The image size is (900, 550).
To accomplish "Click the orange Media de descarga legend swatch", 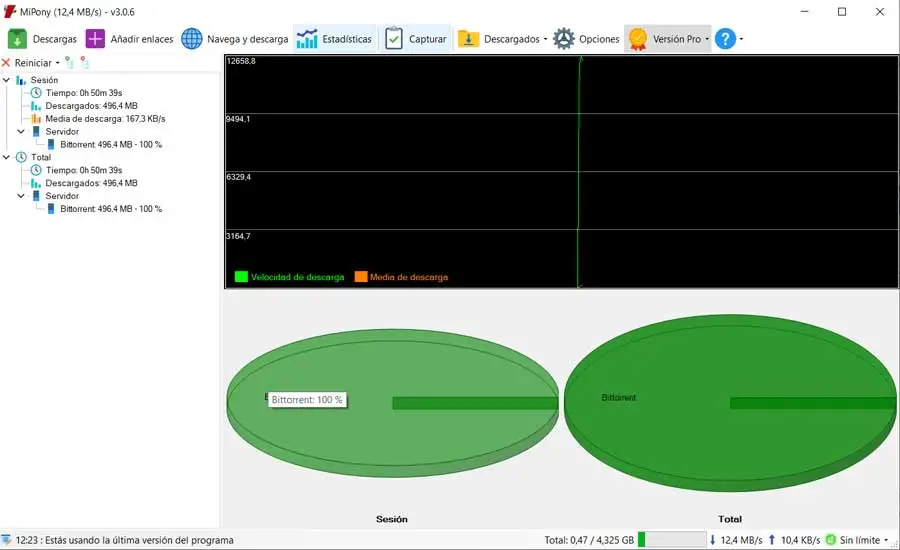I will coord(360,277).
